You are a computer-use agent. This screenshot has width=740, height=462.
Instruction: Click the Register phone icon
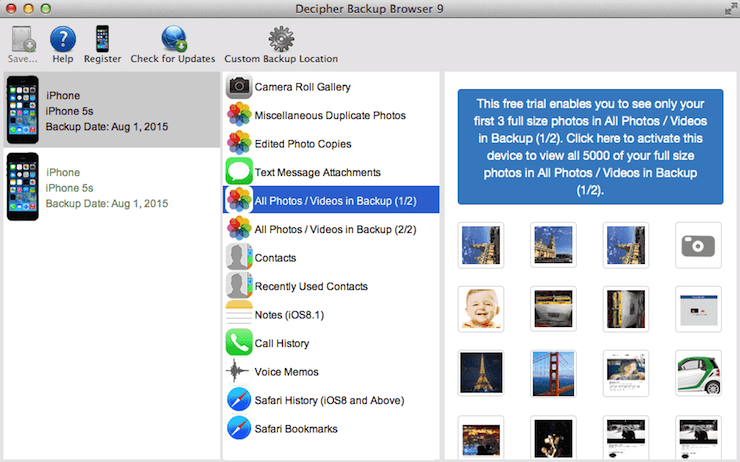(102, 39)
